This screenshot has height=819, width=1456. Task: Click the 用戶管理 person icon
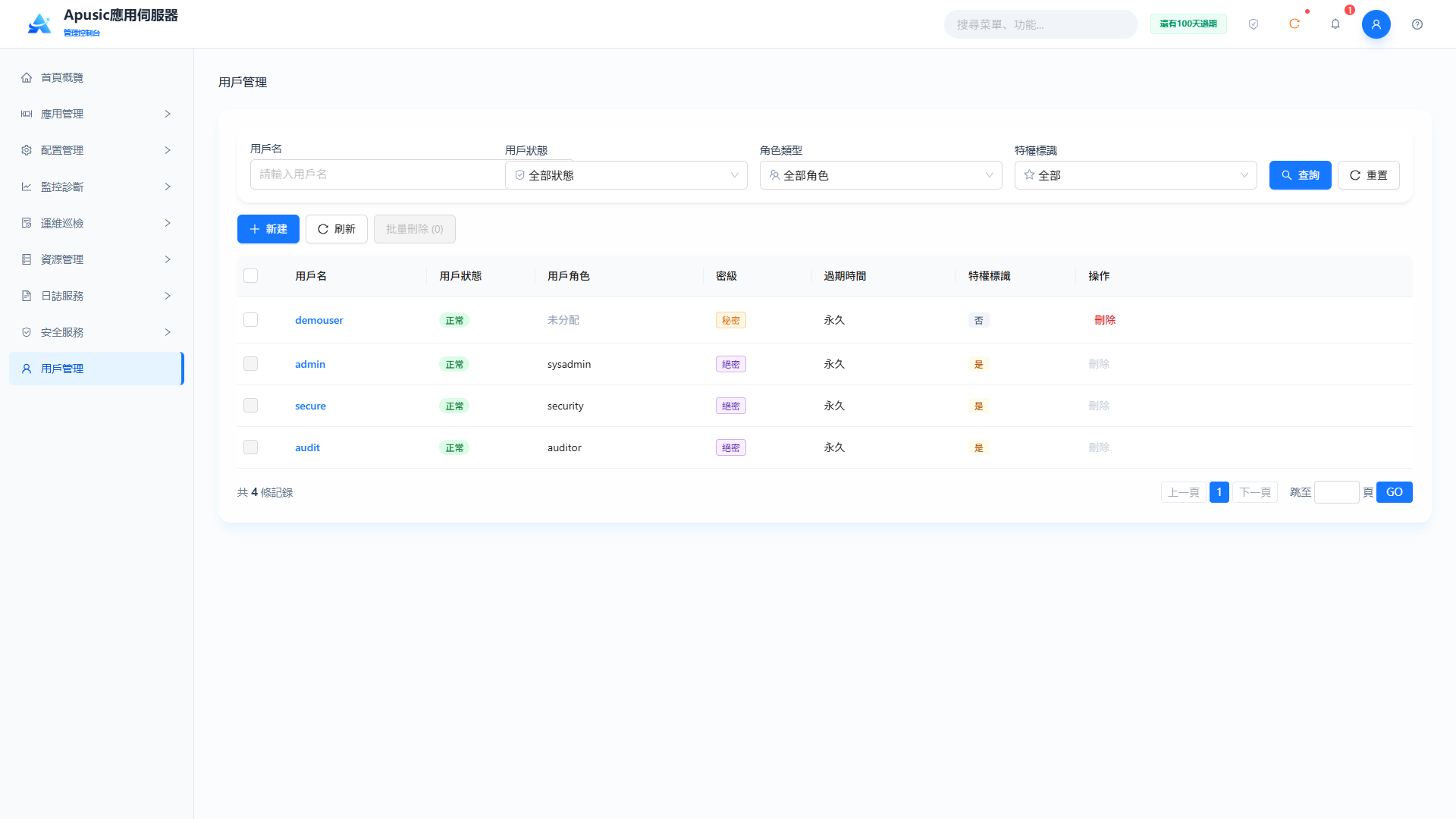click(27, 369)
